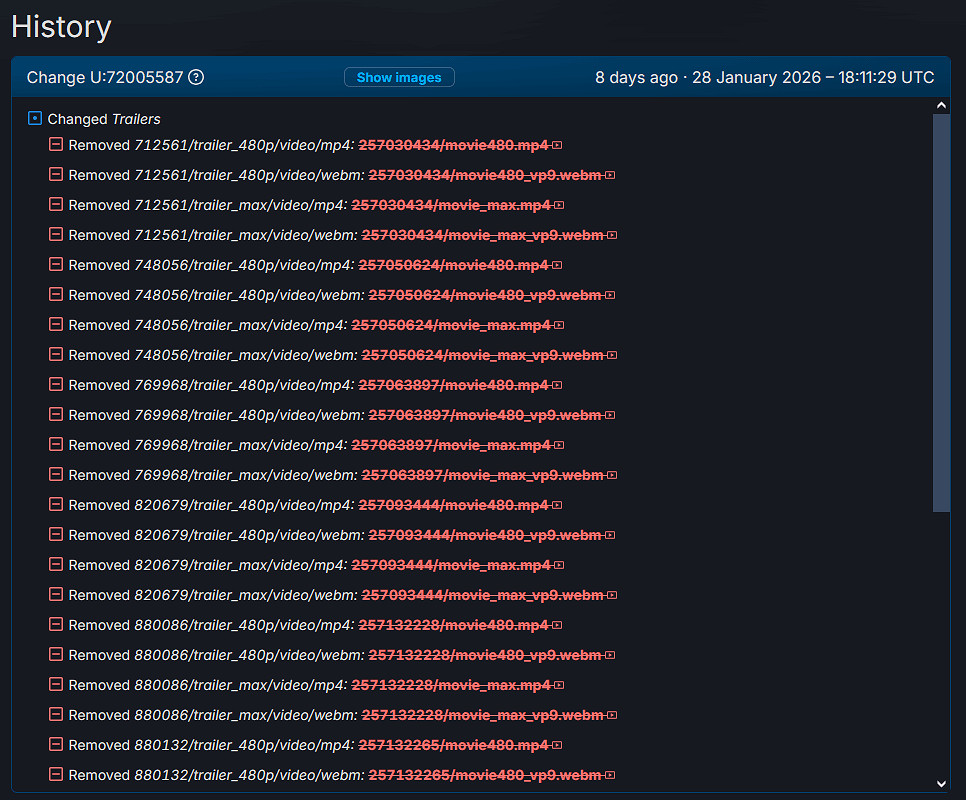Open removed link 257063897/movie_max.mp4
The width and height of the screenshot is (966, 800).
451,445
